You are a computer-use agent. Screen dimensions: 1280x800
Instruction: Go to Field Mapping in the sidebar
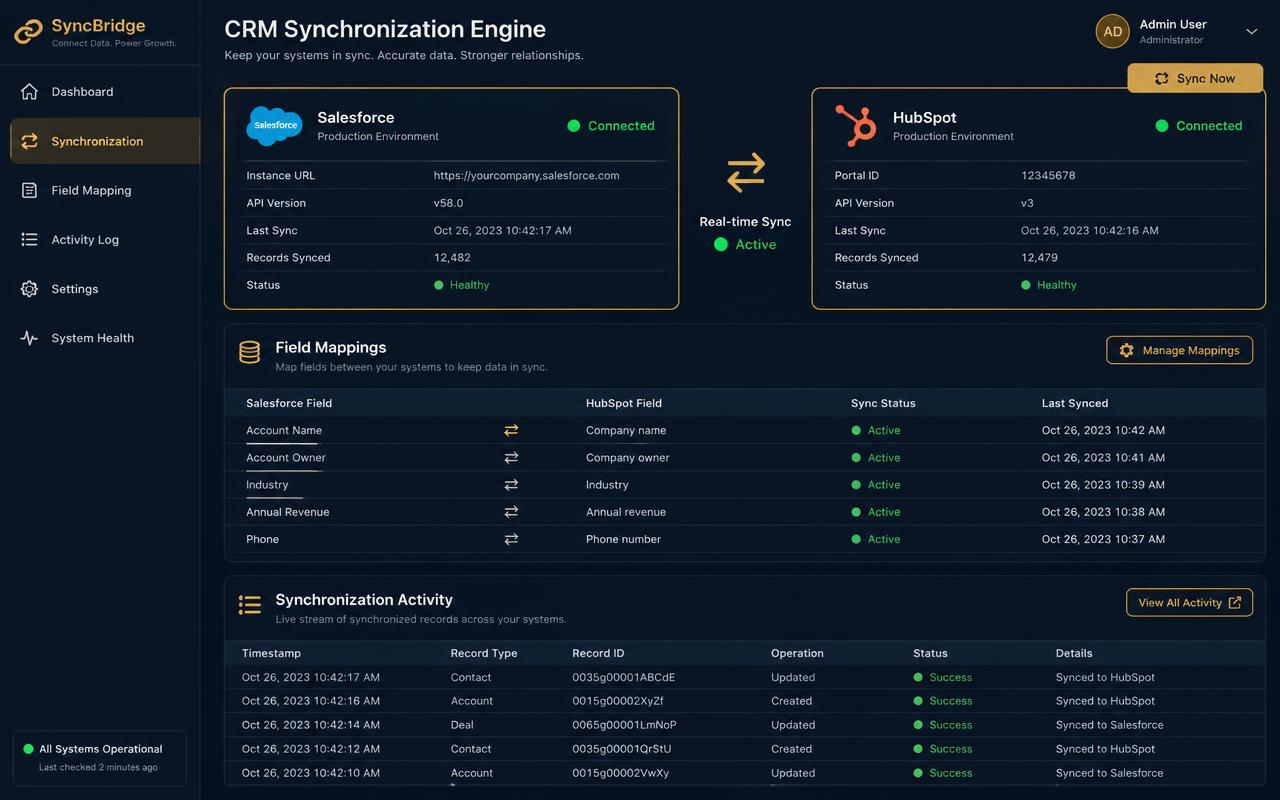point(100,190)
